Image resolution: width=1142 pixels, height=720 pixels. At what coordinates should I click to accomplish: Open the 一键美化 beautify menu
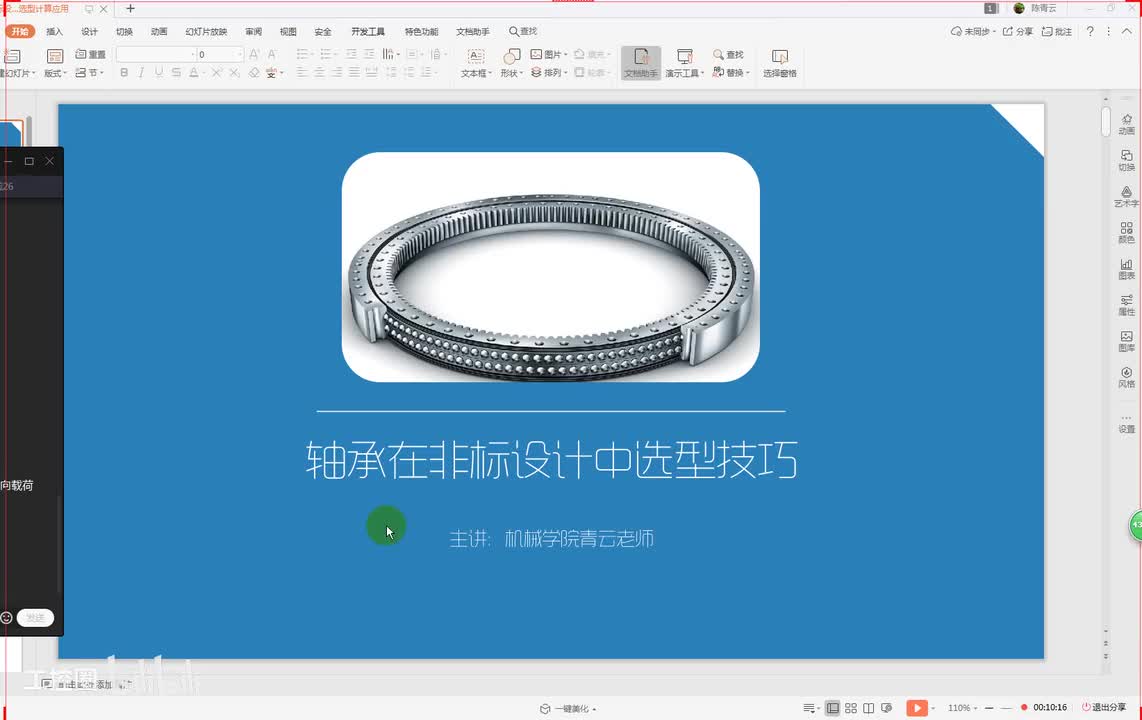coord(568,708)
